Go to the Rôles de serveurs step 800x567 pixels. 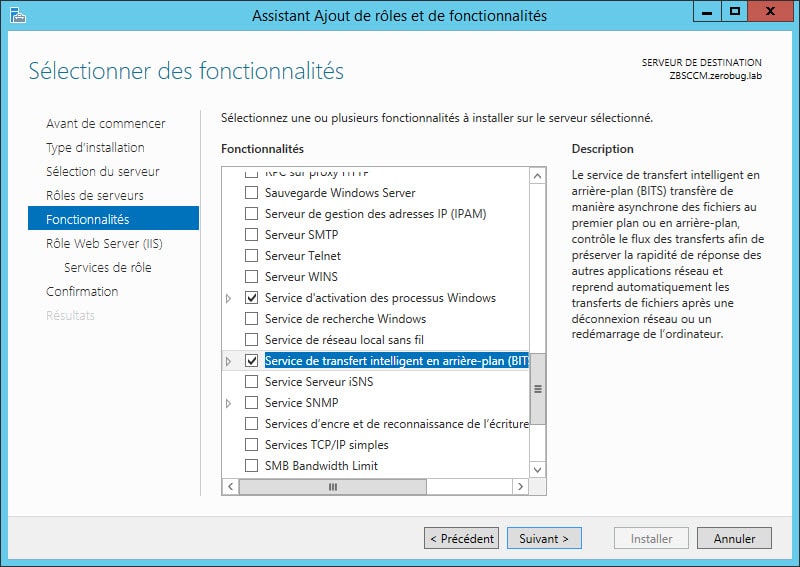pyautogui.click(x=95, y=195)
